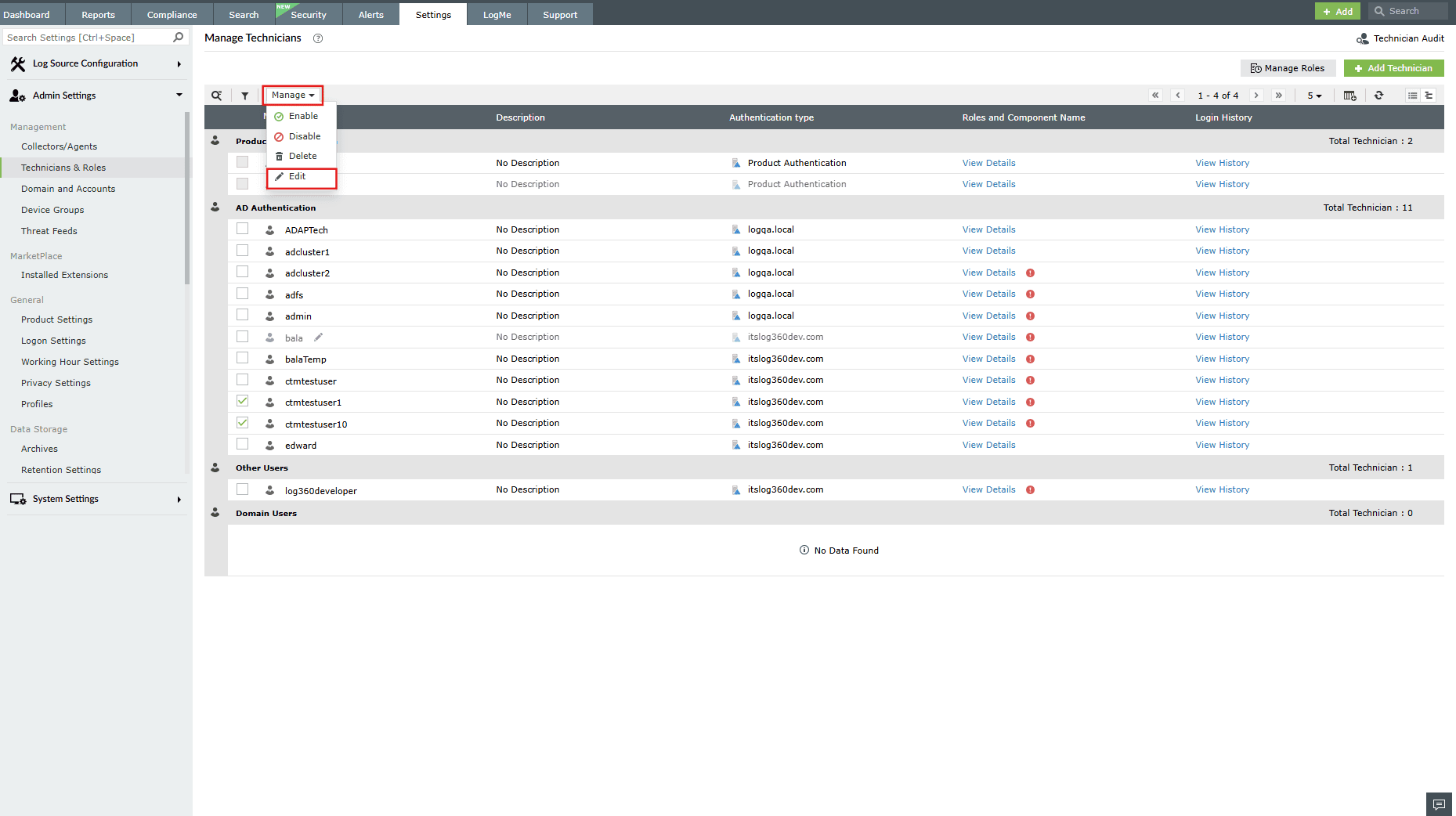Click the search magnifier in Search Settings
Image resolution: width=1456 pixels, height=816 pixels.
(x=179, y=38)
